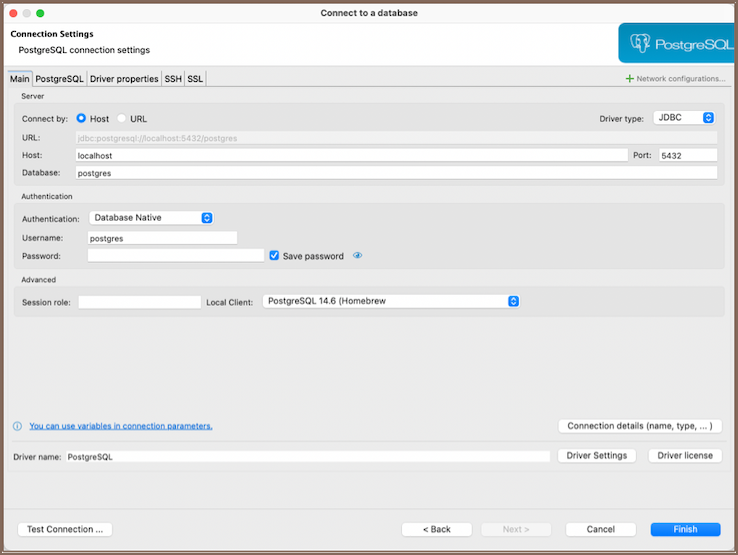The width and height of the screenshot is (738, 555).
Task: Select the Host radio button
Action: pyautogui.click(x=81, y=118)
